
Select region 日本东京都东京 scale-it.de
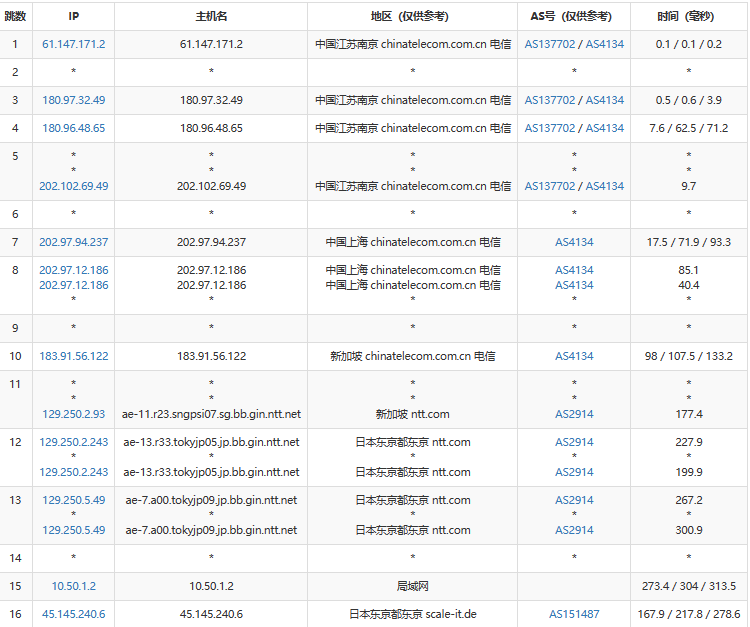[412, 614]
